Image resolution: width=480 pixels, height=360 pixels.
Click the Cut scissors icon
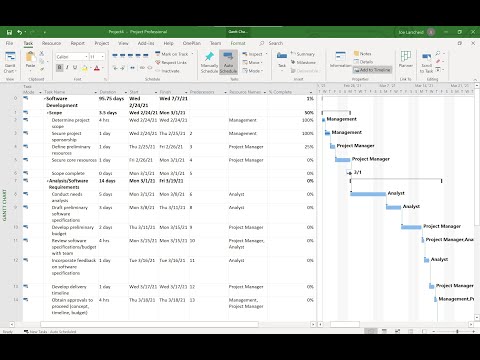coord(42,53)
